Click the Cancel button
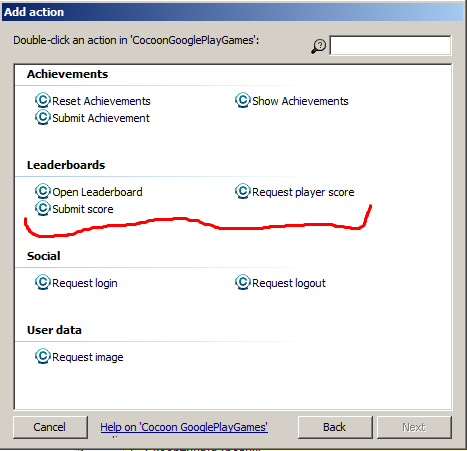The image size is (467, 451). tap(50, 427)
